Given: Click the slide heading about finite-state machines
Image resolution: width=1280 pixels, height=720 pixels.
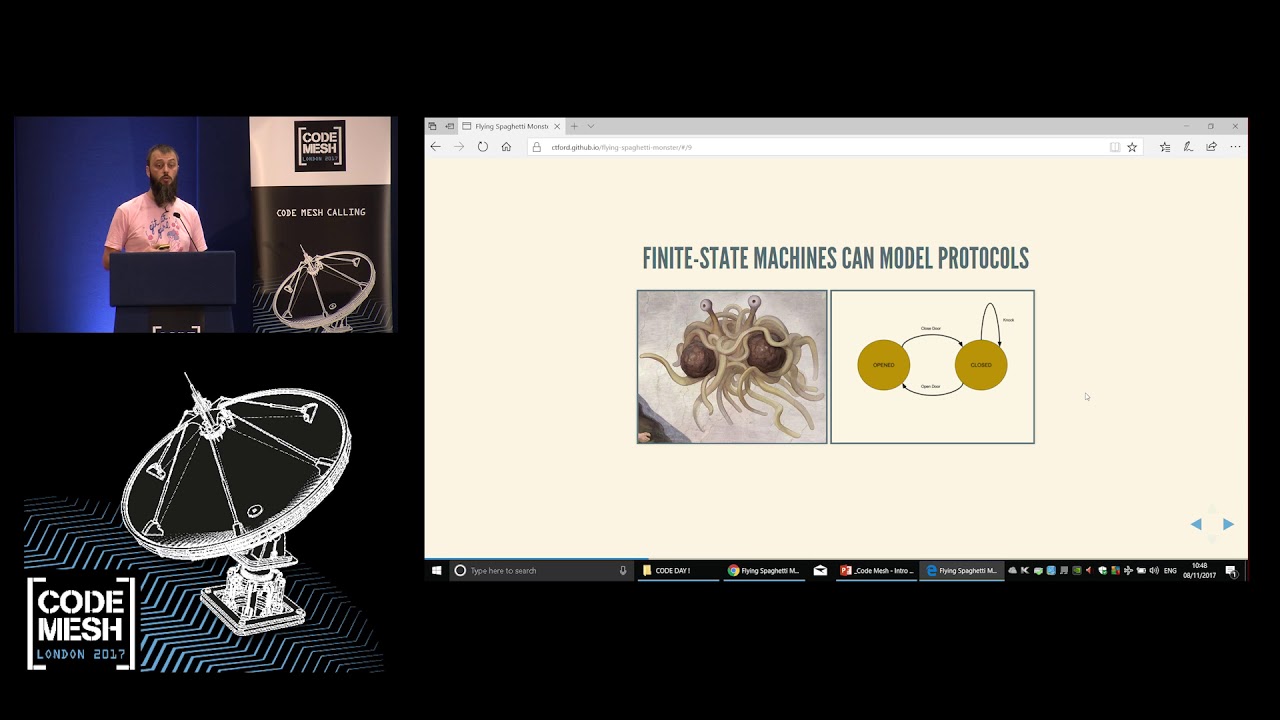Looking at the screenshot, I should click(835, 259).
